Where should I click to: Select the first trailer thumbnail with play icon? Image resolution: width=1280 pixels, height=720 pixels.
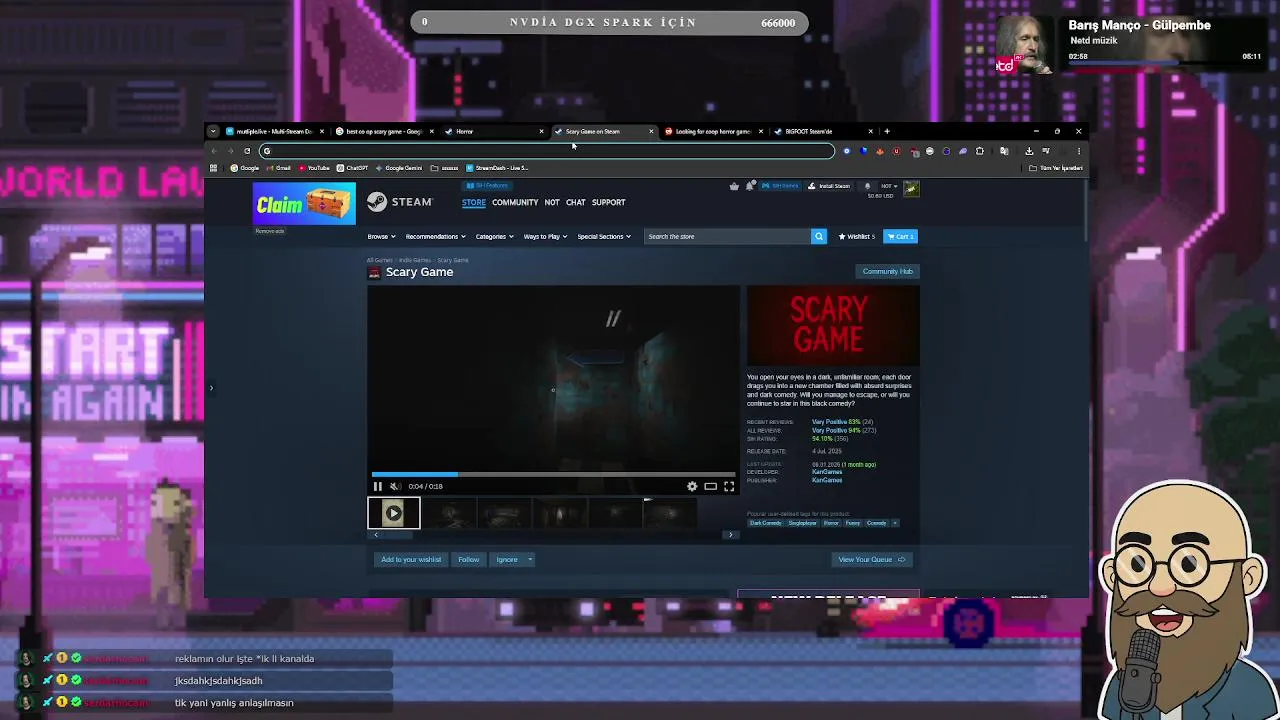pyautogui.click(x=394, y=513)
